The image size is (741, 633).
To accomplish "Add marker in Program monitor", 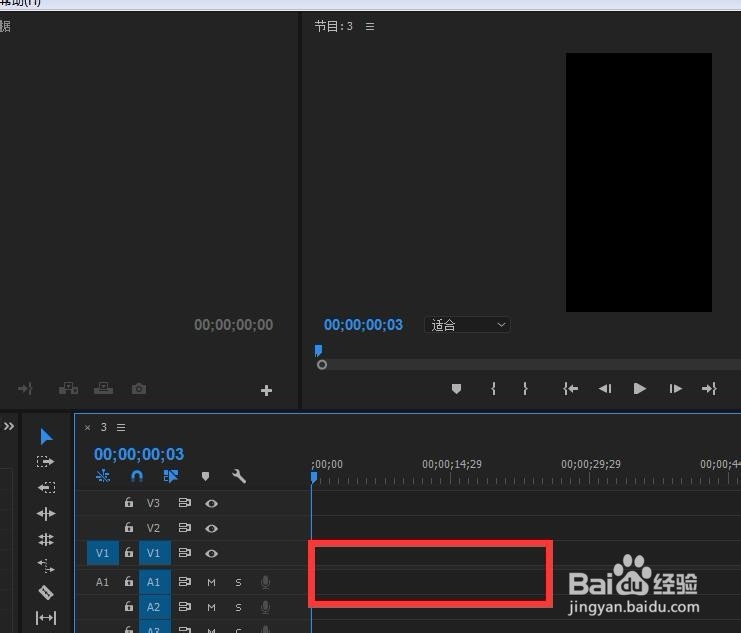I will (x=457, y=389).
